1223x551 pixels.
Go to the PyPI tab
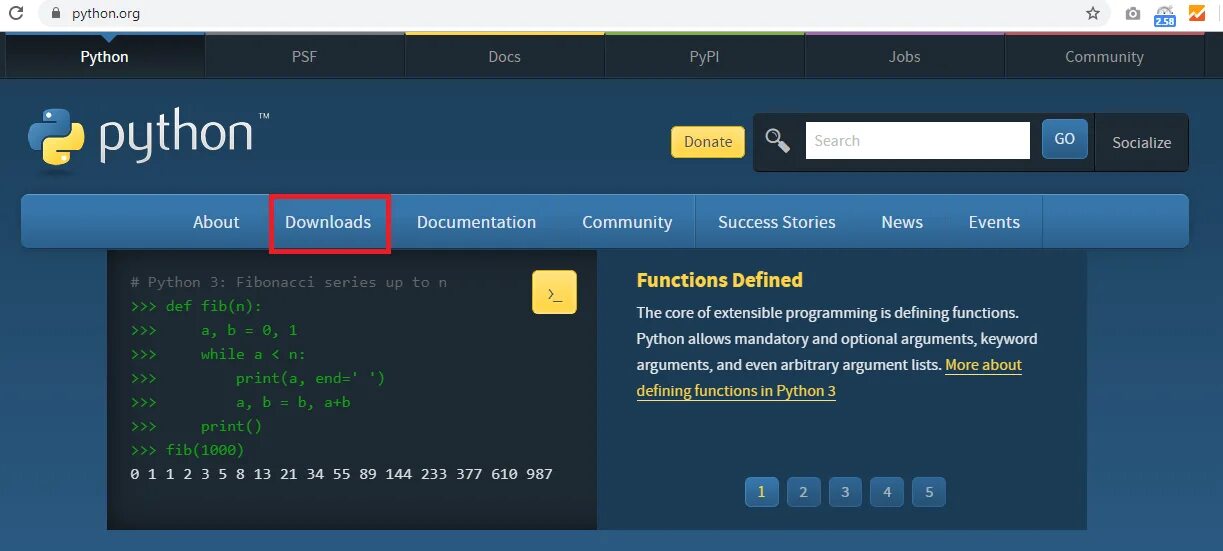coord(704,56)
